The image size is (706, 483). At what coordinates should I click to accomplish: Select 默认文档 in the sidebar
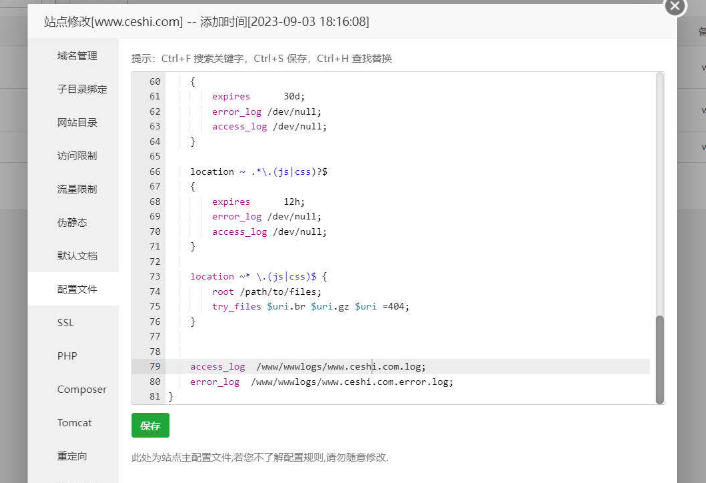[77, 256]
